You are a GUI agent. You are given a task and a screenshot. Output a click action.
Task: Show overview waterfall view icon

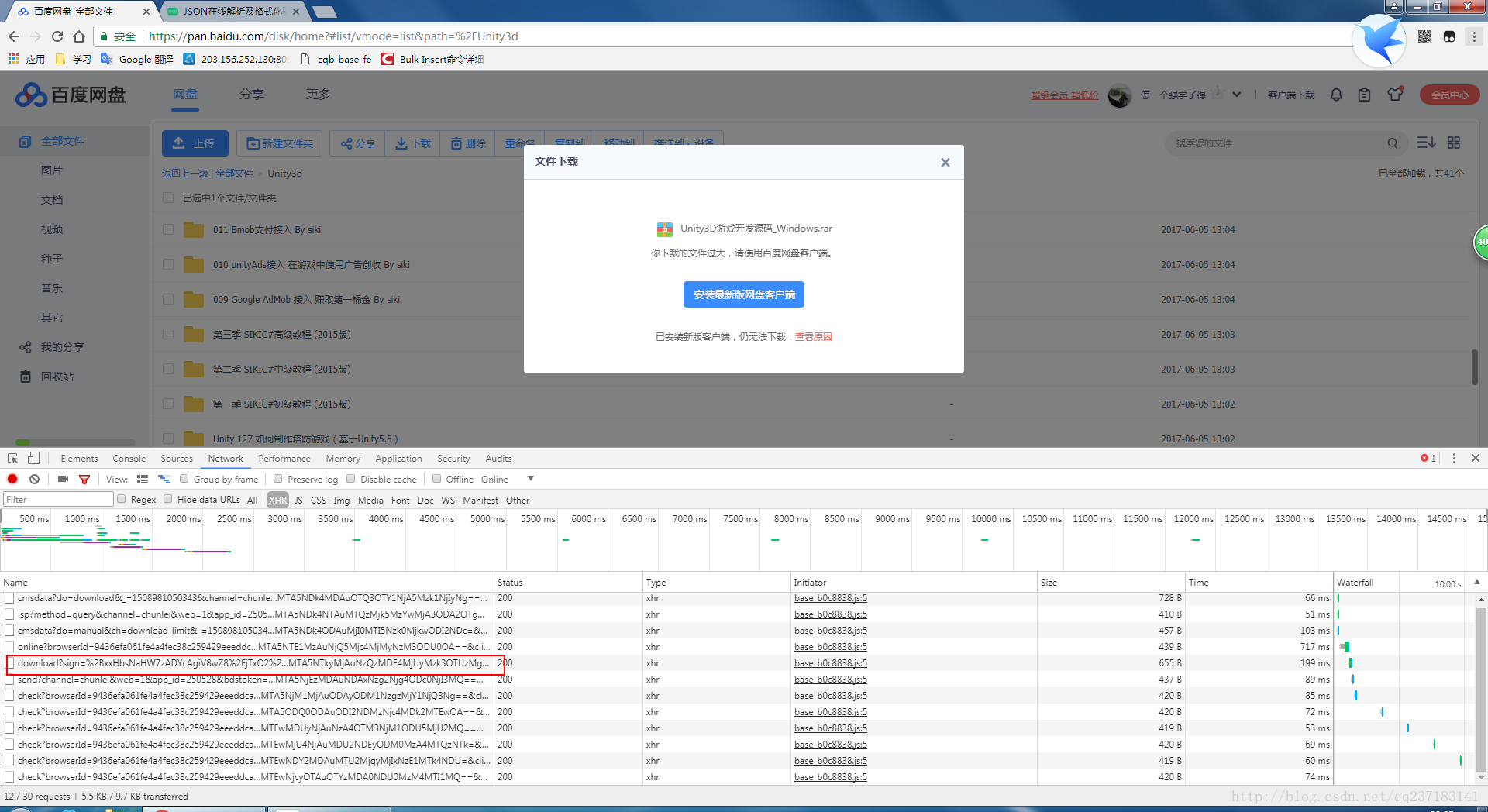164,479
